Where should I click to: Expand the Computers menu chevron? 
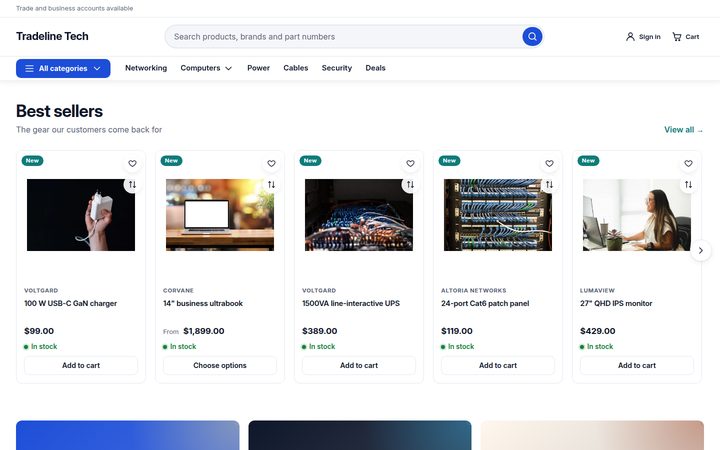pos(229,68)
